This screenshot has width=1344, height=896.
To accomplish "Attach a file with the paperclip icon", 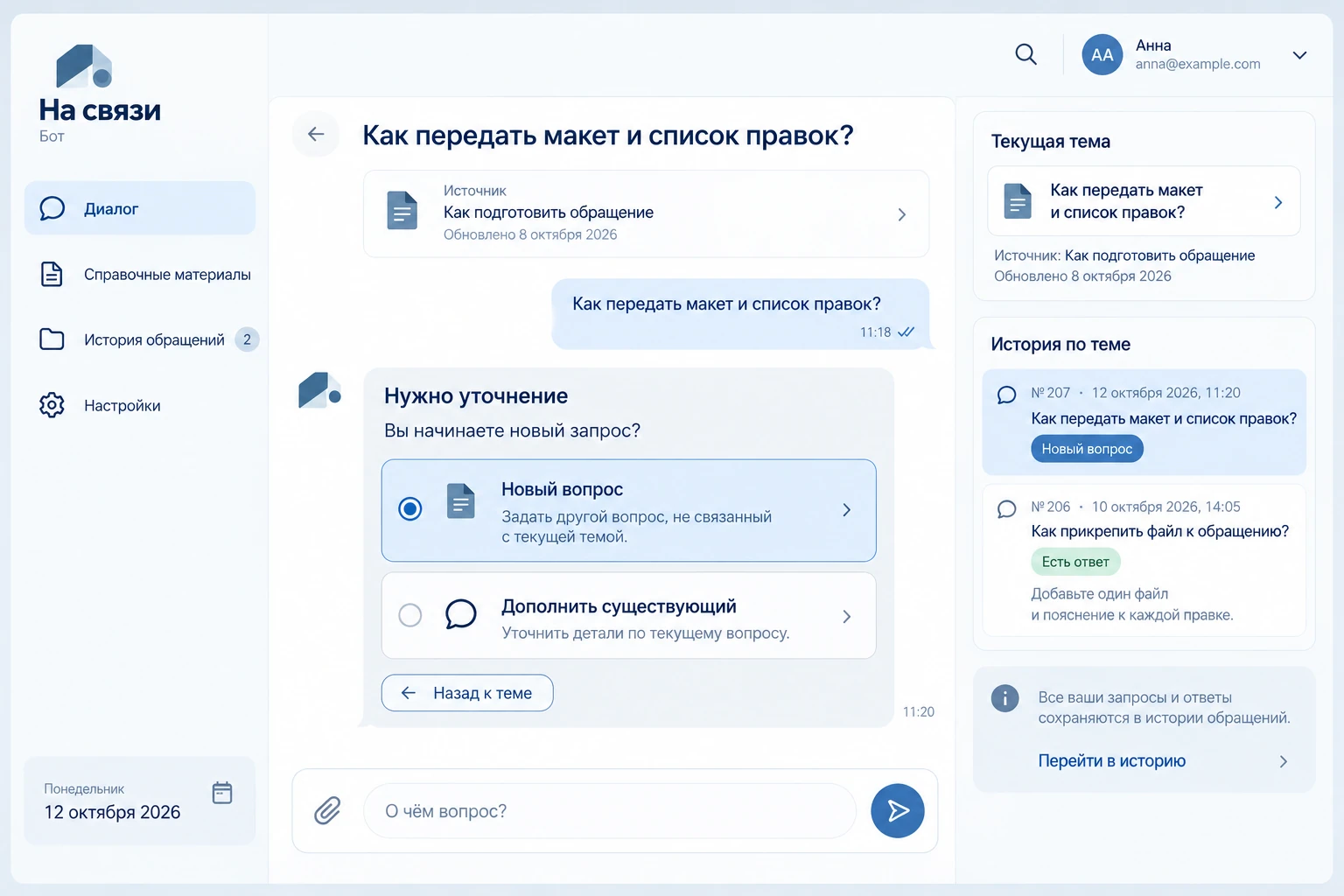I will tap(327, 811).
